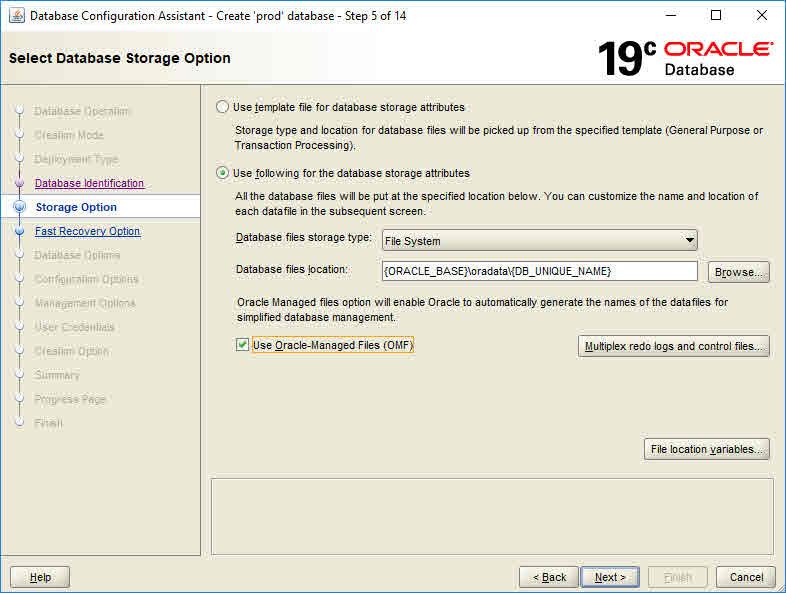Go to the Database Identification step
The height and width of the screenshot is (593, 786).
pyautogui.click(x=89, y=183)
